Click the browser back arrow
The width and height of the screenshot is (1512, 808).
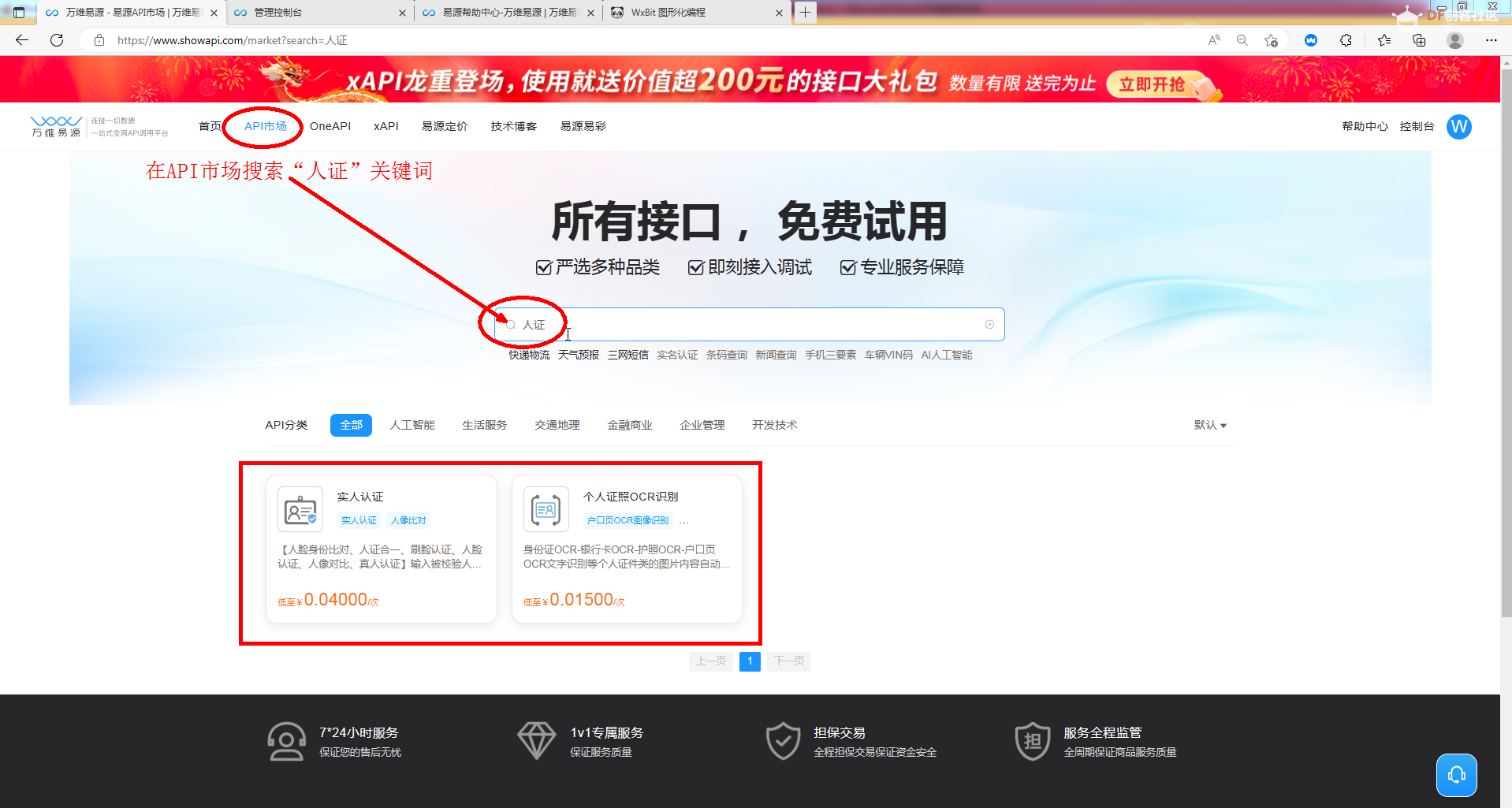(x=22, y=40)
